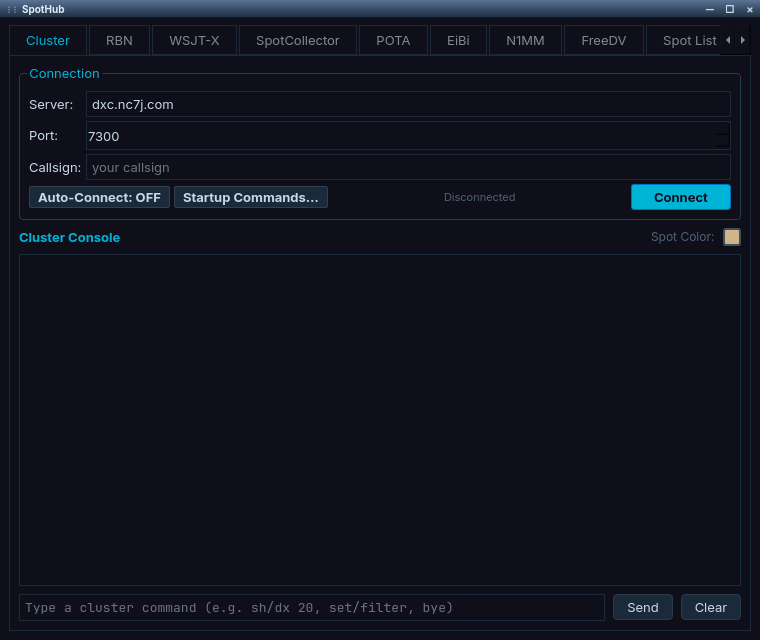Select the N1MM tab
This screenshot has width=760, height=640.
coord(525,40)
